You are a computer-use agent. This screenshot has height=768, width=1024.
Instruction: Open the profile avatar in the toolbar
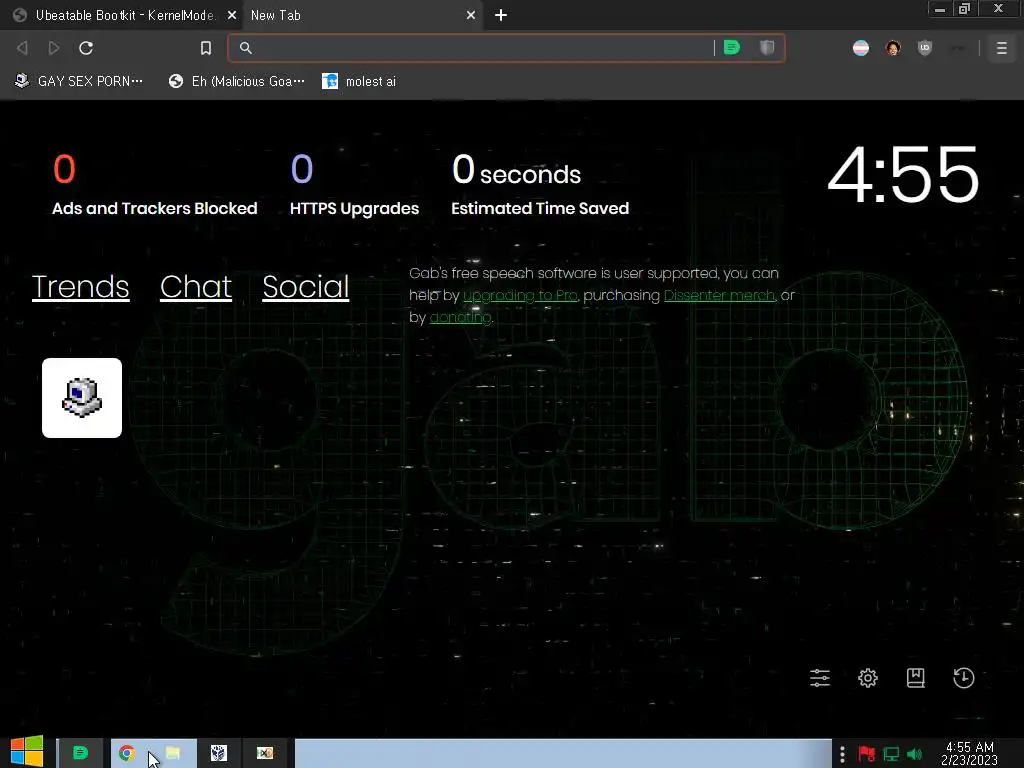coord(893,48)
